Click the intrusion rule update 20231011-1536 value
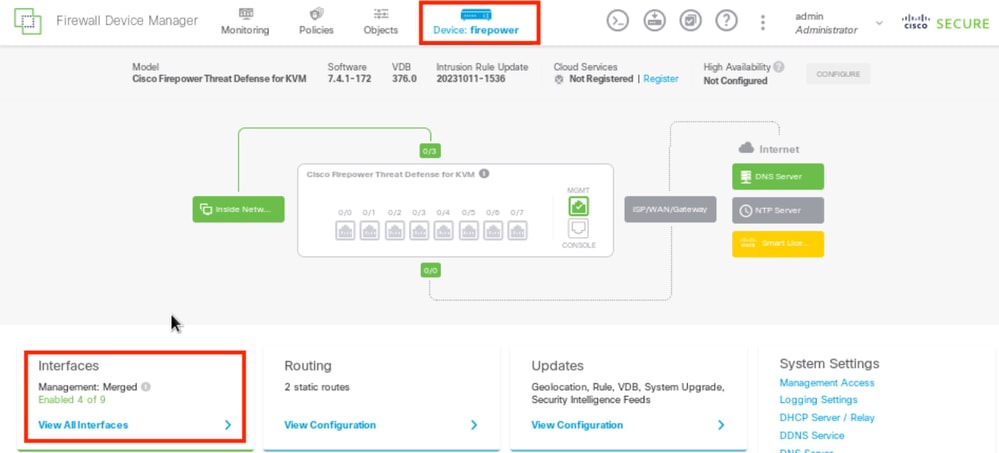 tap(471, 79)
